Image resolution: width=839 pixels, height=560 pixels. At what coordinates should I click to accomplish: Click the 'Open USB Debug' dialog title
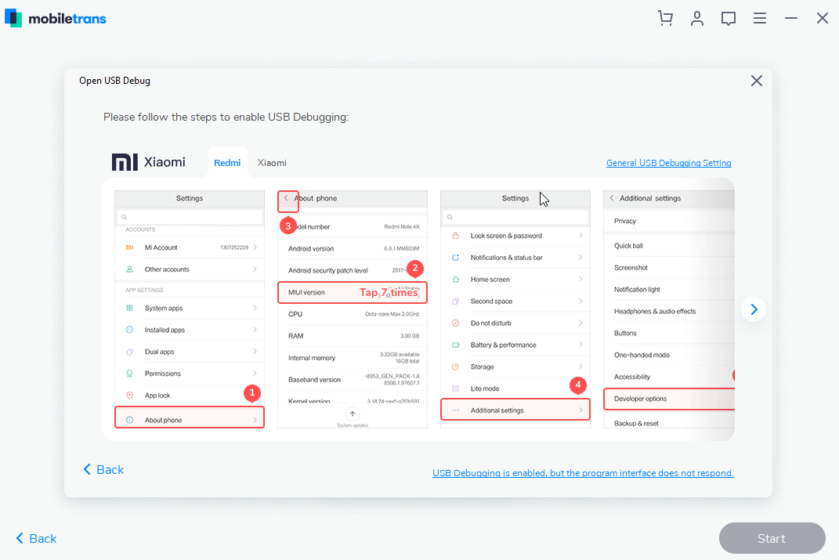pos(115,81)
